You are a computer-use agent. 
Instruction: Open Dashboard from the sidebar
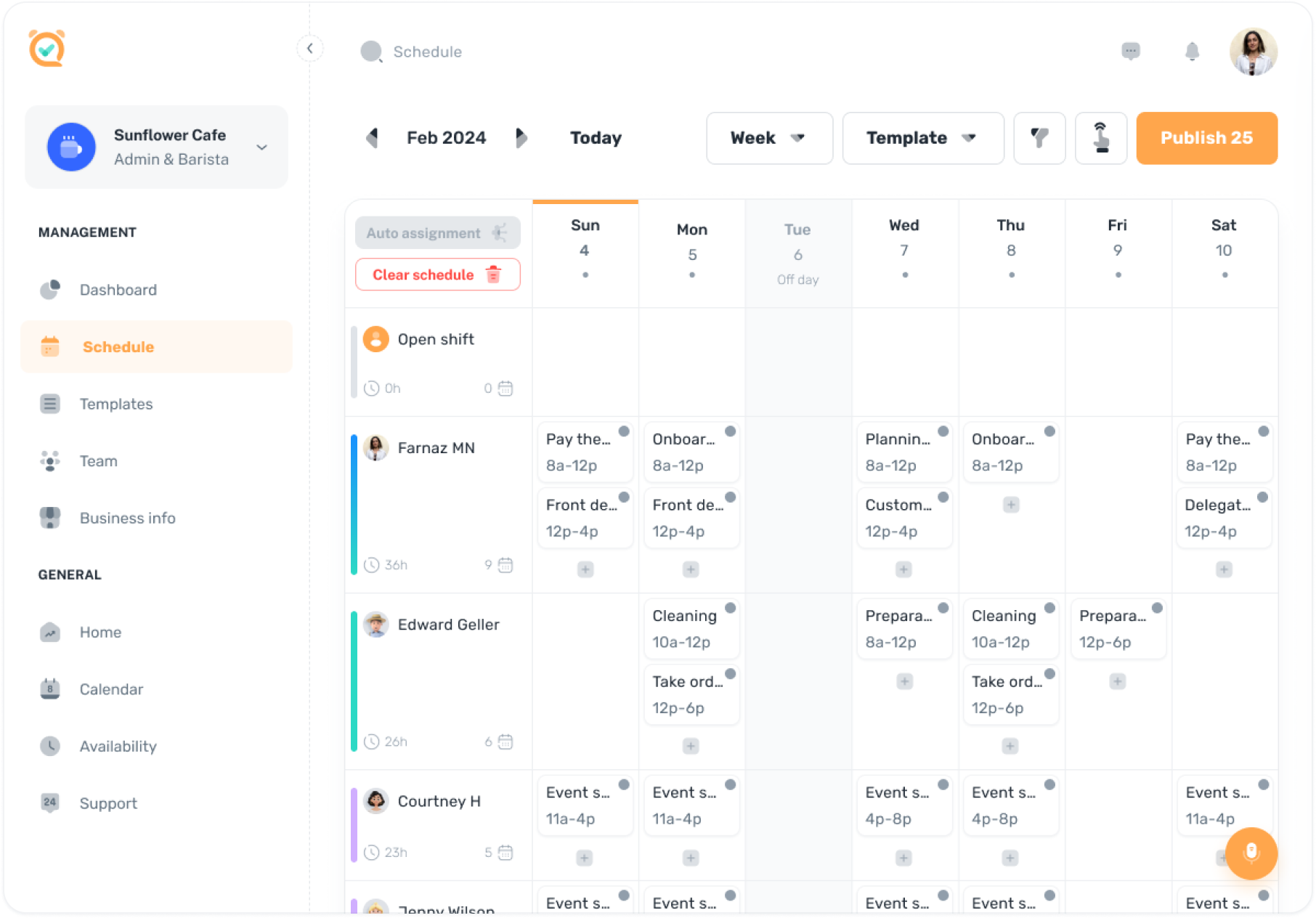pos(118,290)
